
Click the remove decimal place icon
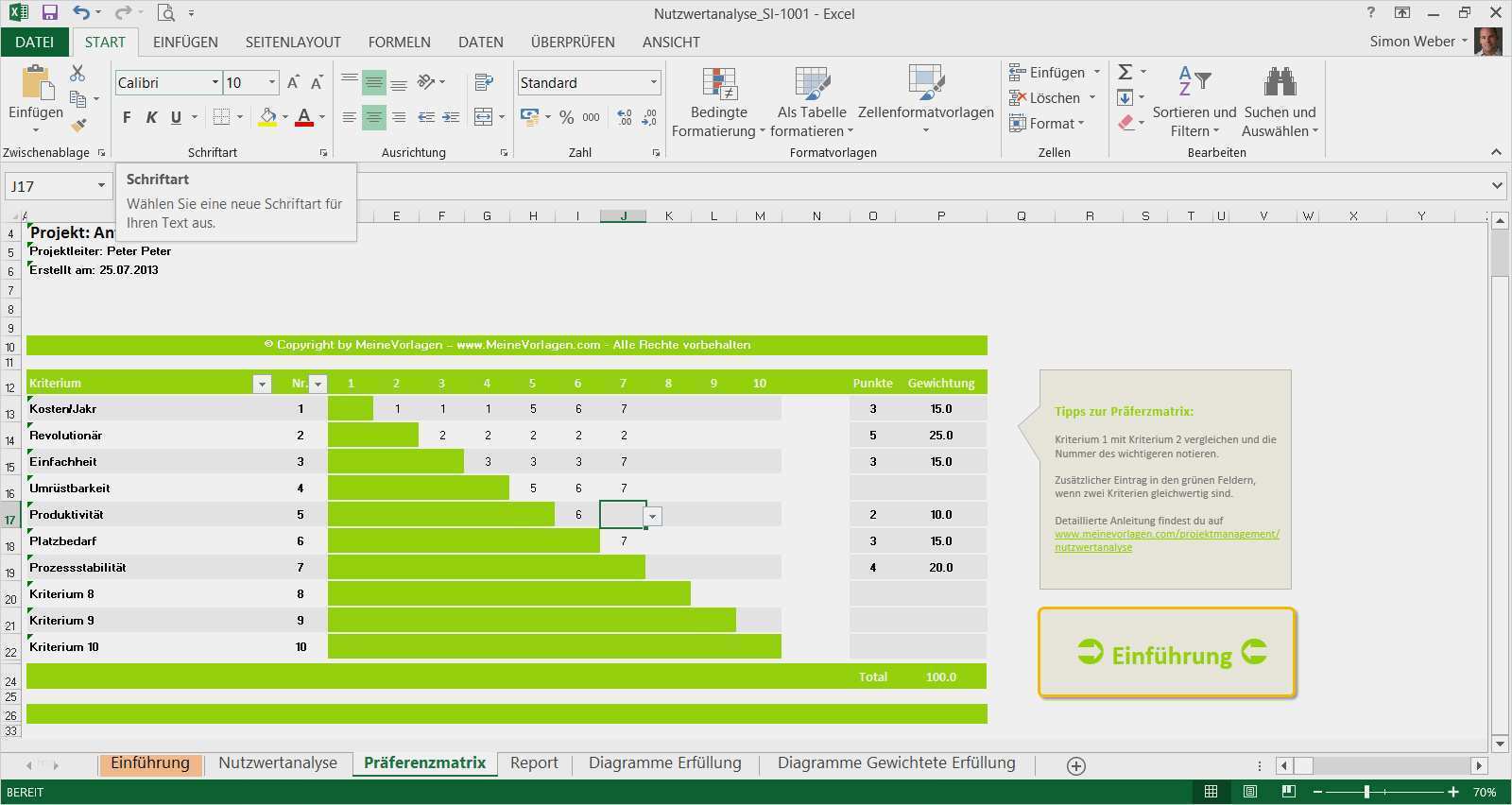click(x=649, y=117)
